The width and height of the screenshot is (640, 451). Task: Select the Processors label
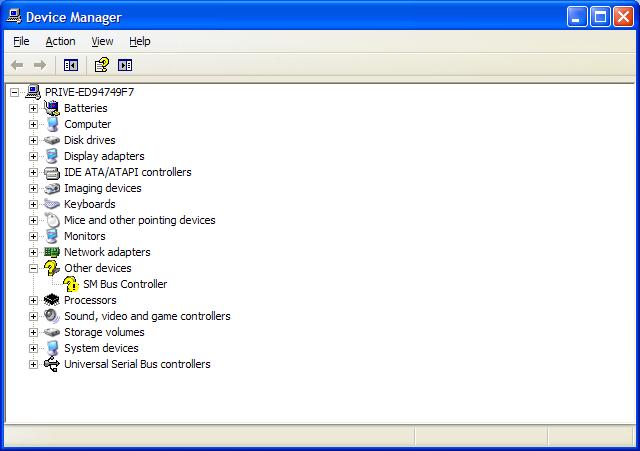coord(90,300)
